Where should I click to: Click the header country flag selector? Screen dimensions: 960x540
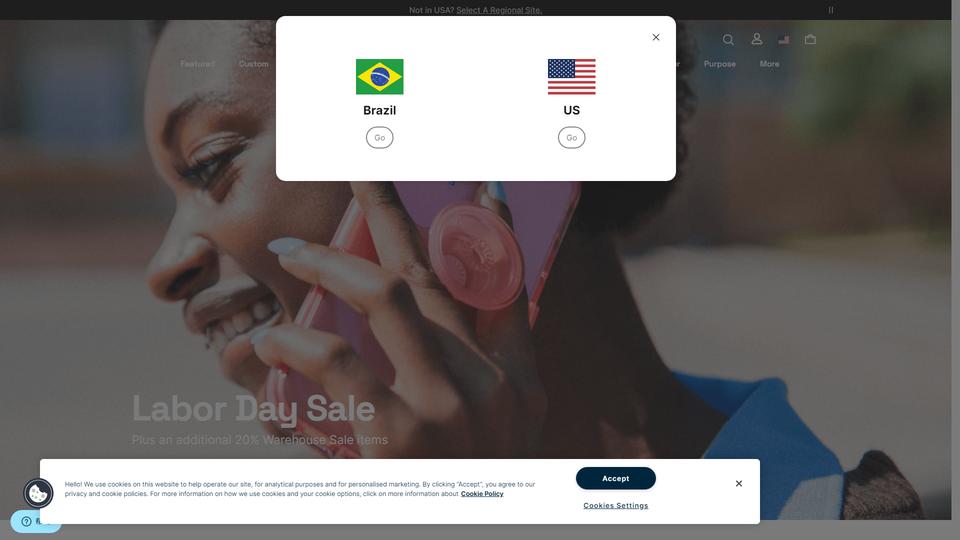(784, 40)
